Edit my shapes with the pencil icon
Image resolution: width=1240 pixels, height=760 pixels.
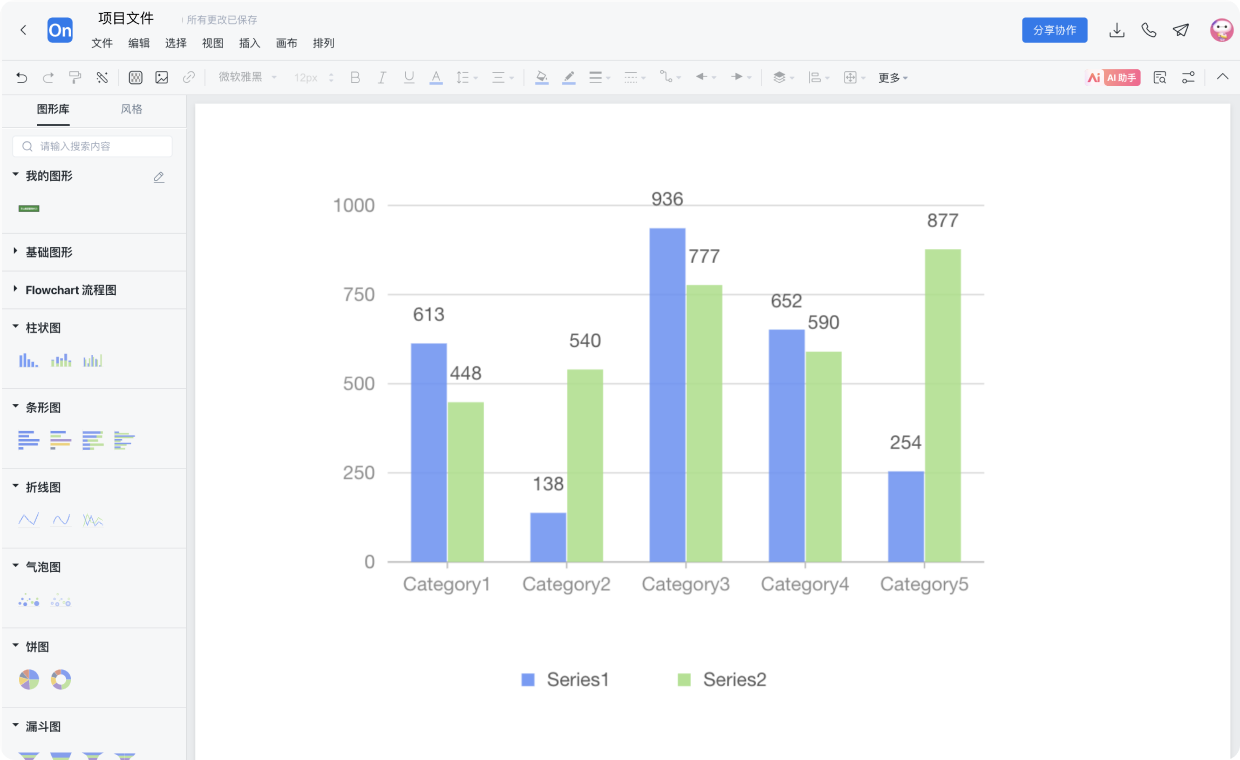pos(159,177)
